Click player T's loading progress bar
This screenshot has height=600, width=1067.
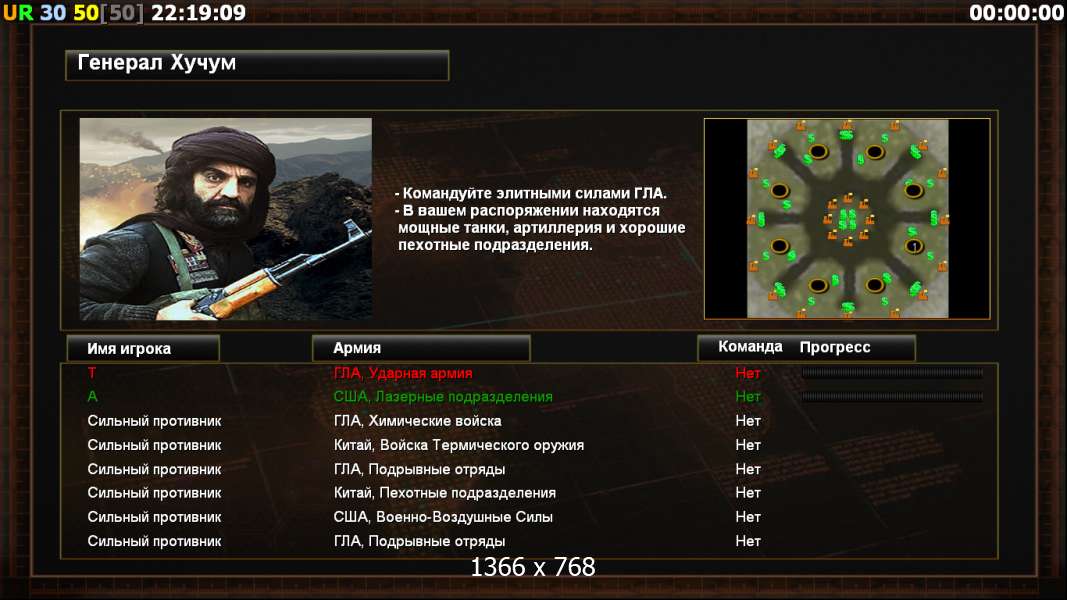(x=892, y=372)
